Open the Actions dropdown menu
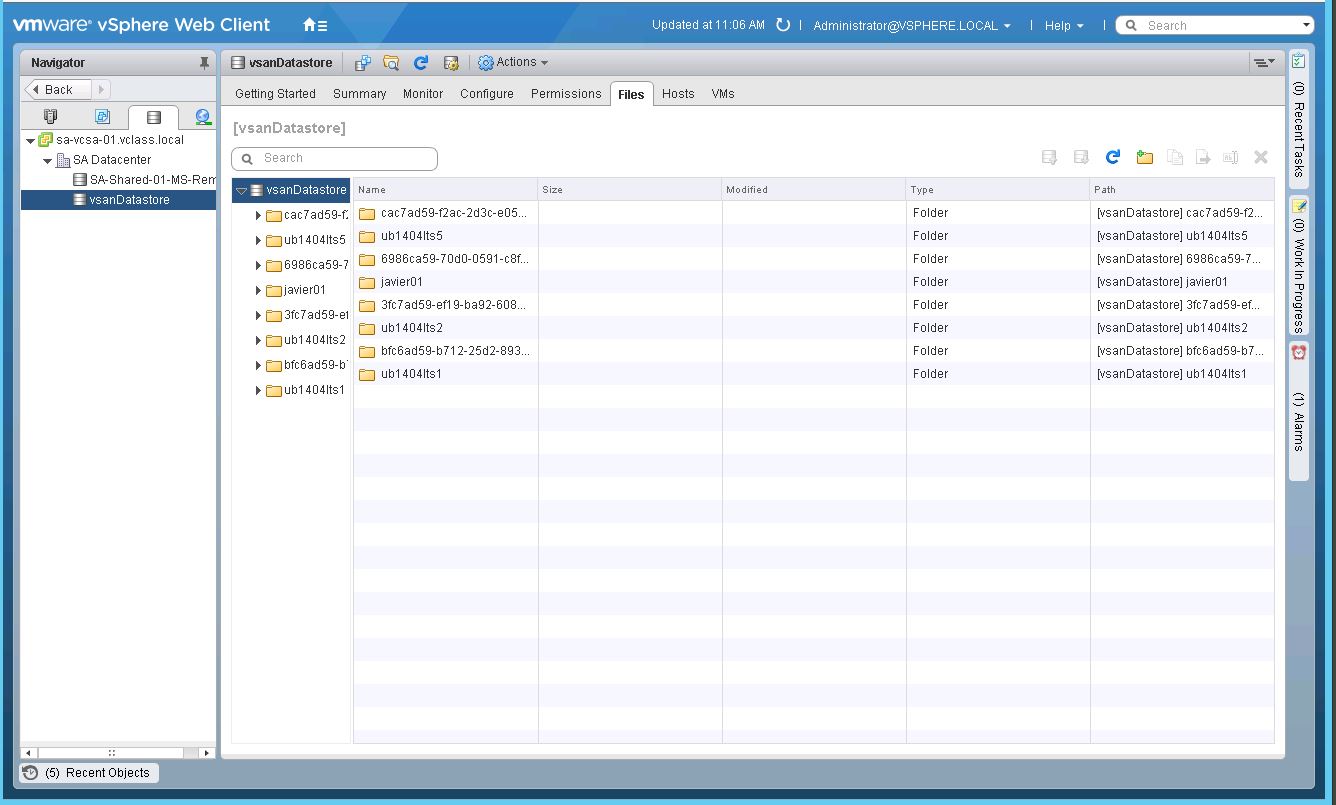 (x=513, y=62)
